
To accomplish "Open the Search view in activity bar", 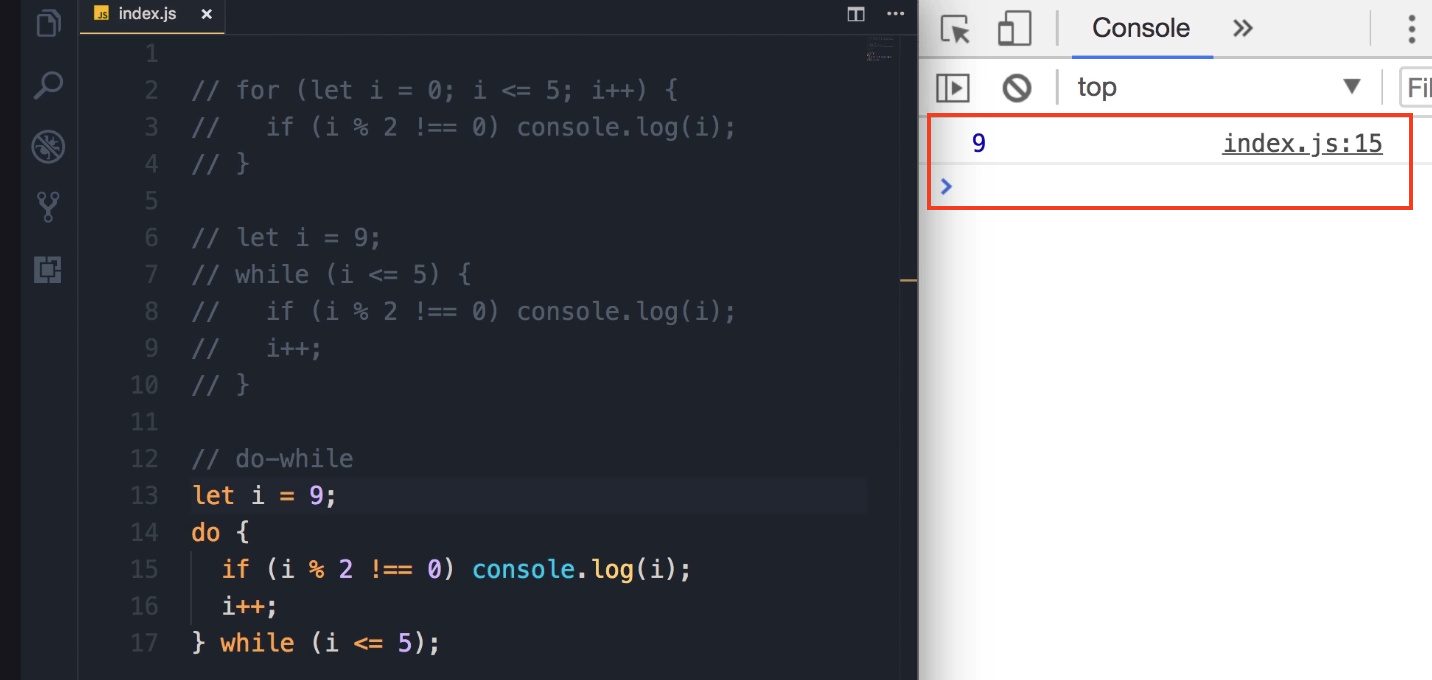I will (48, 86).
